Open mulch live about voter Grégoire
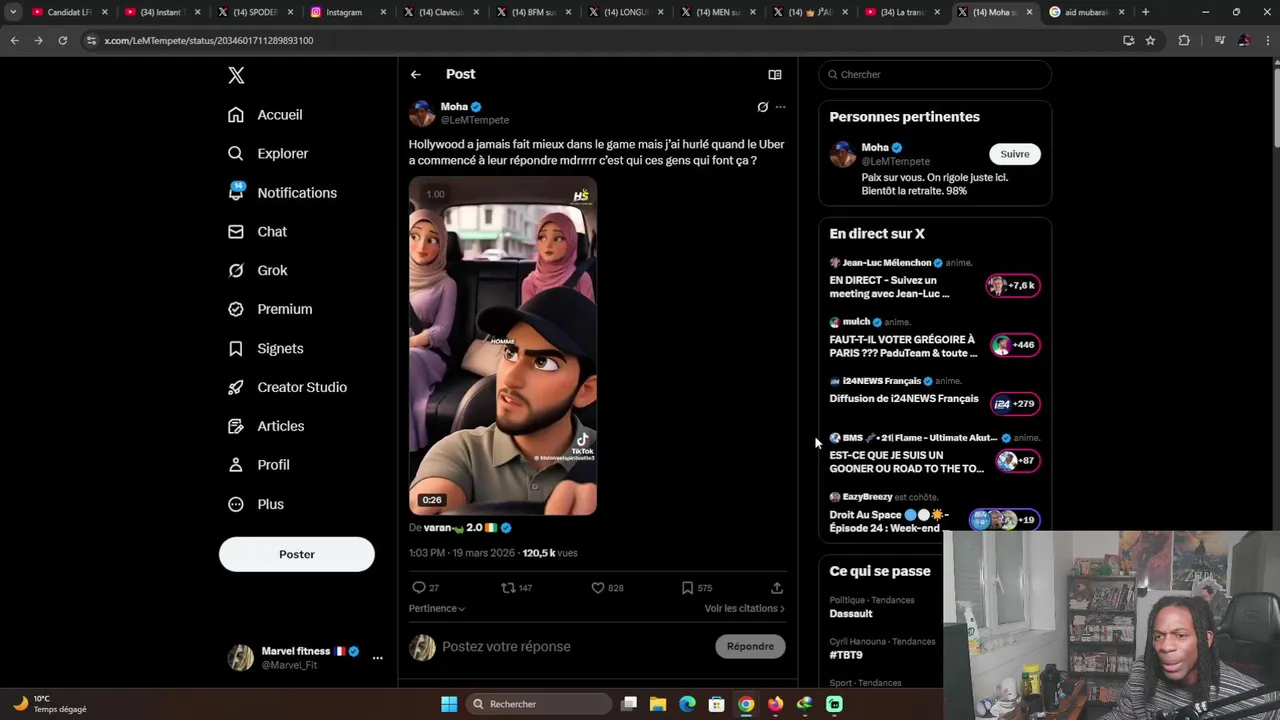 [x=935, y=338]
